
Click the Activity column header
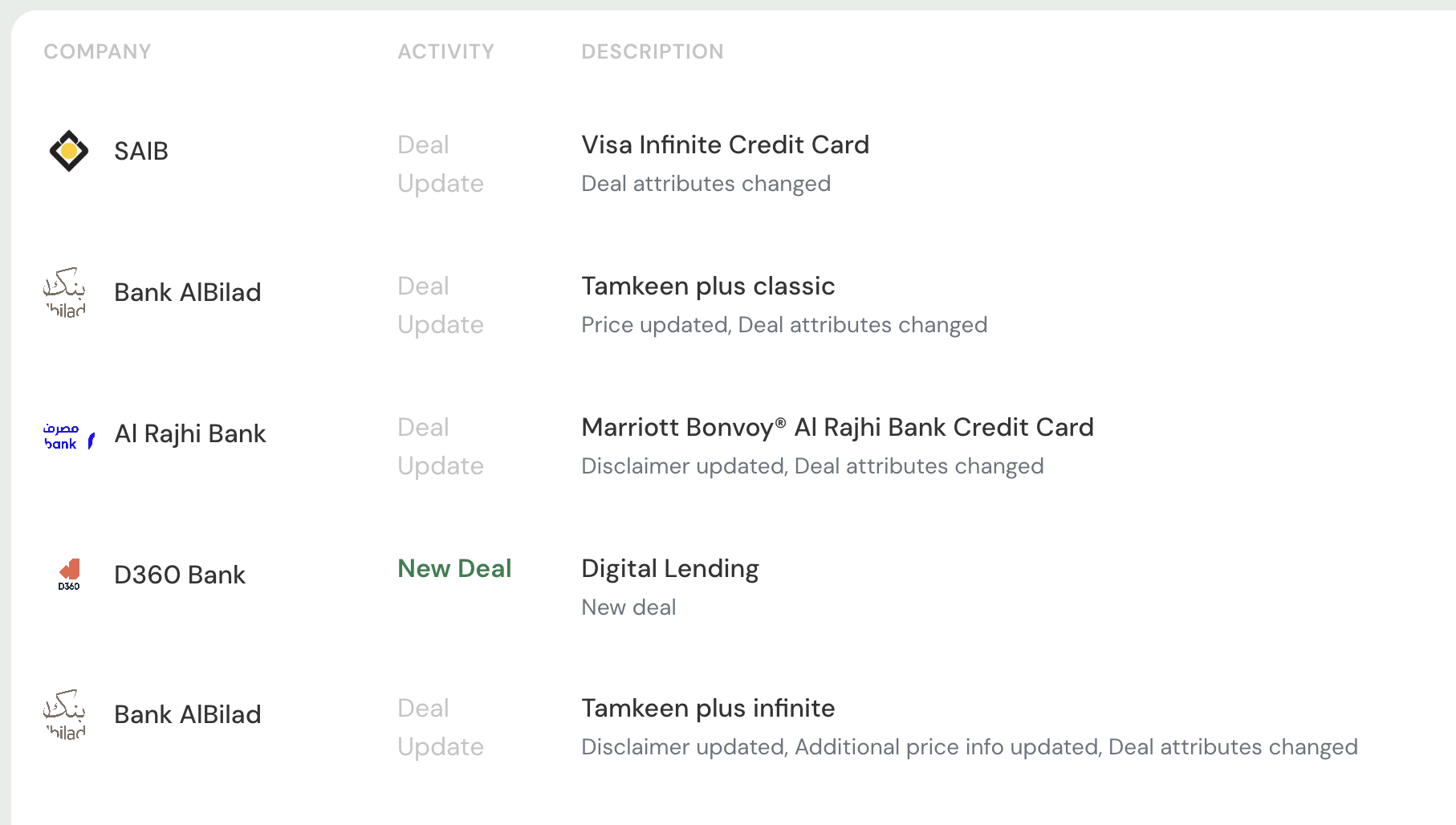click(x=446, y=51)
